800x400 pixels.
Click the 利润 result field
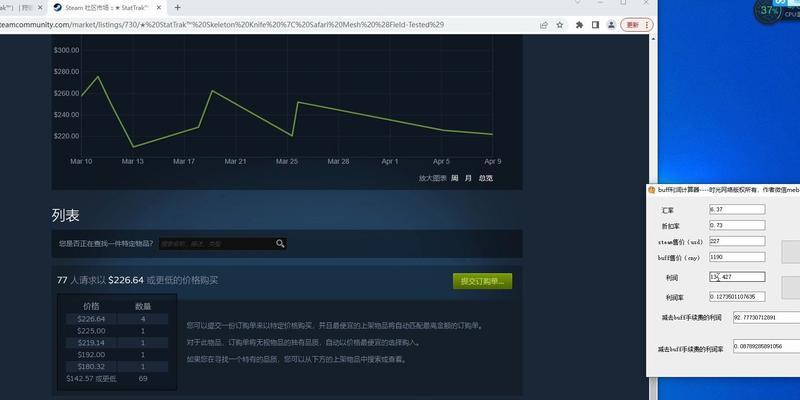click(x=737, y=277)
